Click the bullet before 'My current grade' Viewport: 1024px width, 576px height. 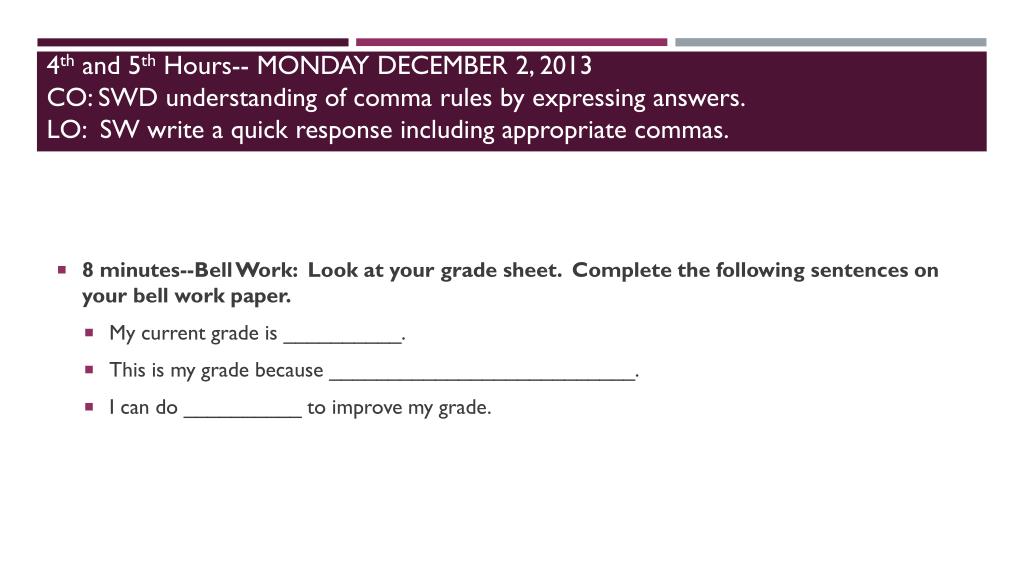[89, 332]
